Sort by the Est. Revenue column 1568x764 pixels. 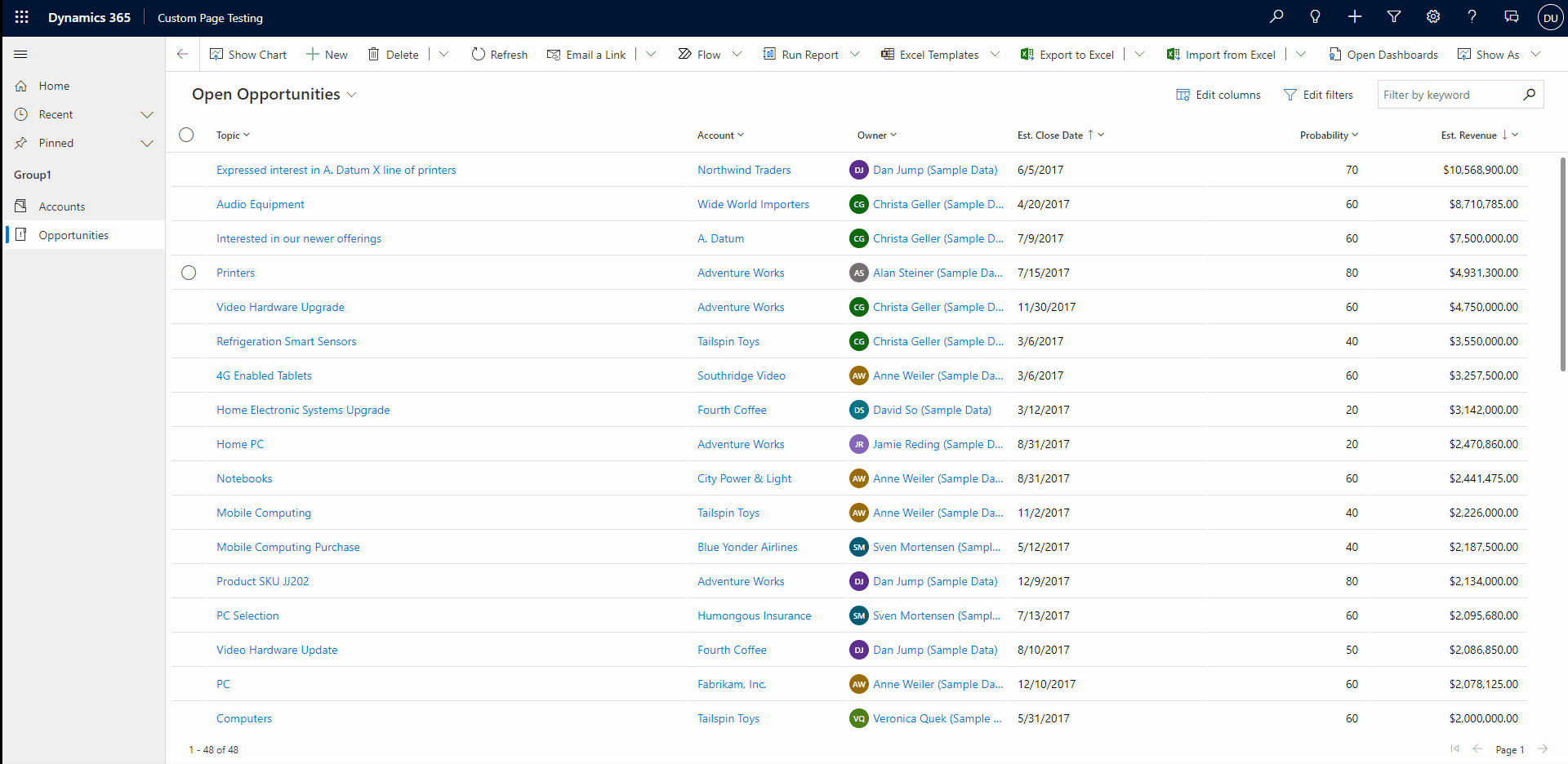click(x=1479, y=135)
